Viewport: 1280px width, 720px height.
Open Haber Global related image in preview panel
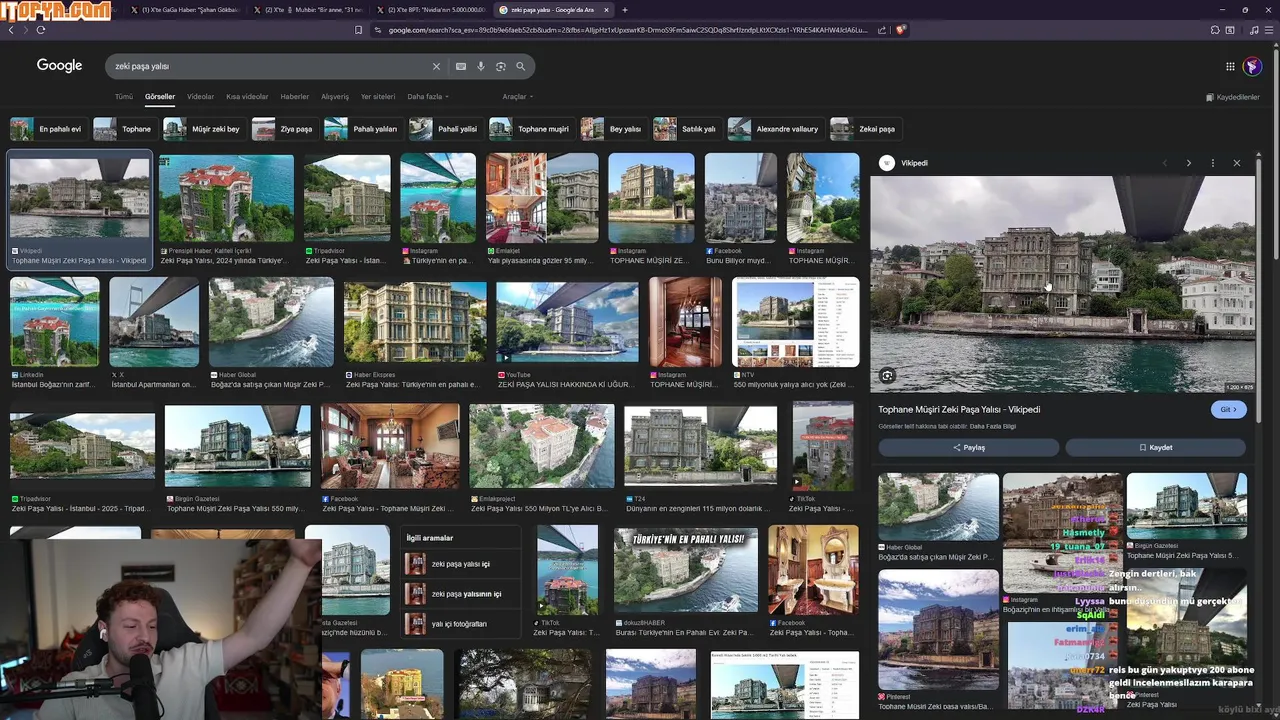(938, 507)
